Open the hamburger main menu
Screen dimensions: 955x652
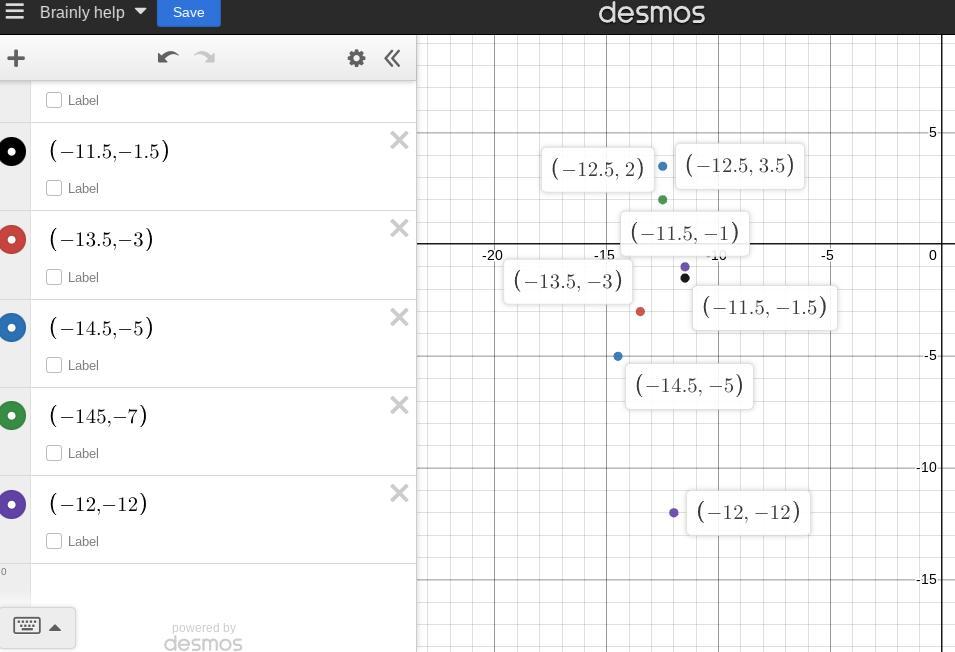(14, 13)
